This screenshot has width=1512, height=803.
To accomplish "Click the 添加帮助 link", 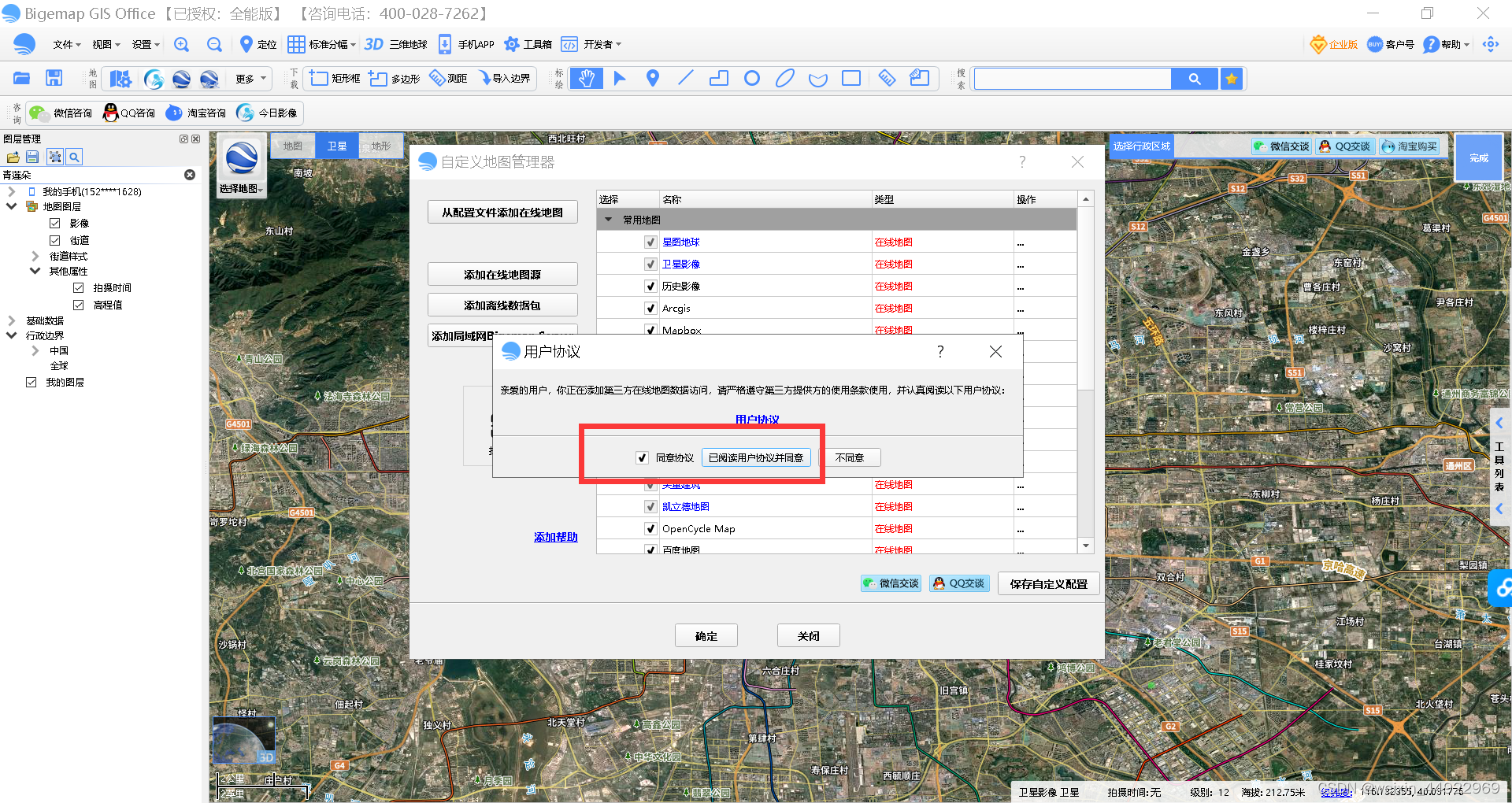I will pyautogui.click(x=556, y=537).
